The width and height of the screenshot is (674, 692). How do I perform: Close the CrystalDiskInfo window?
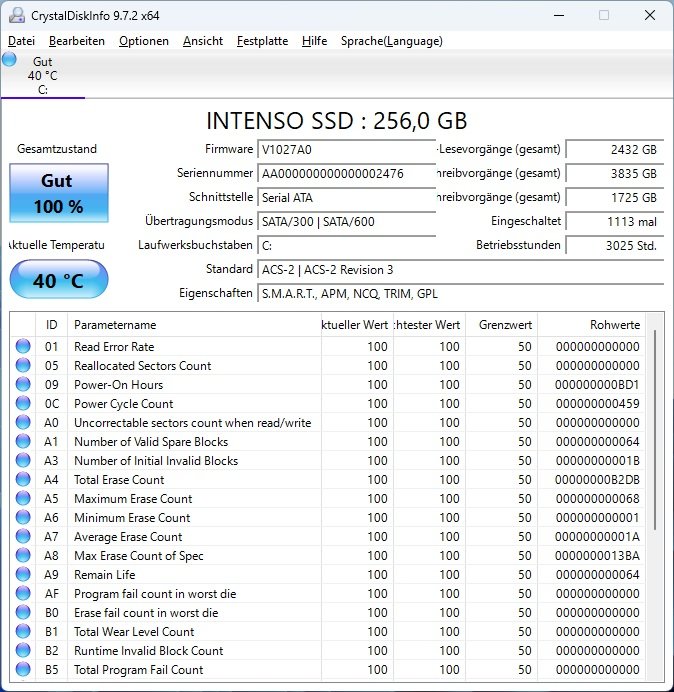[650, 15]
